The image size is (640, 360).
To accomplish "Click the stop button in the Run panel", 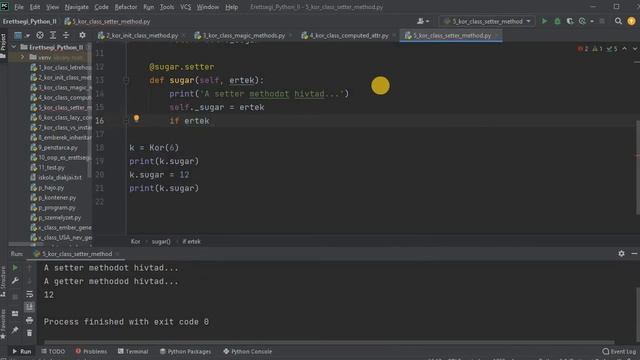I will (x=15, y=297).
